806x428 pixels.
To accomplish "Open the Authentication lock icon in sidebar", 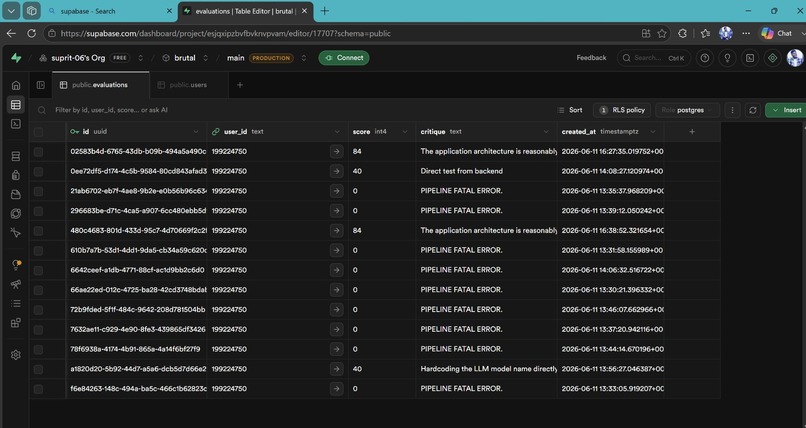I will (16, 175).
